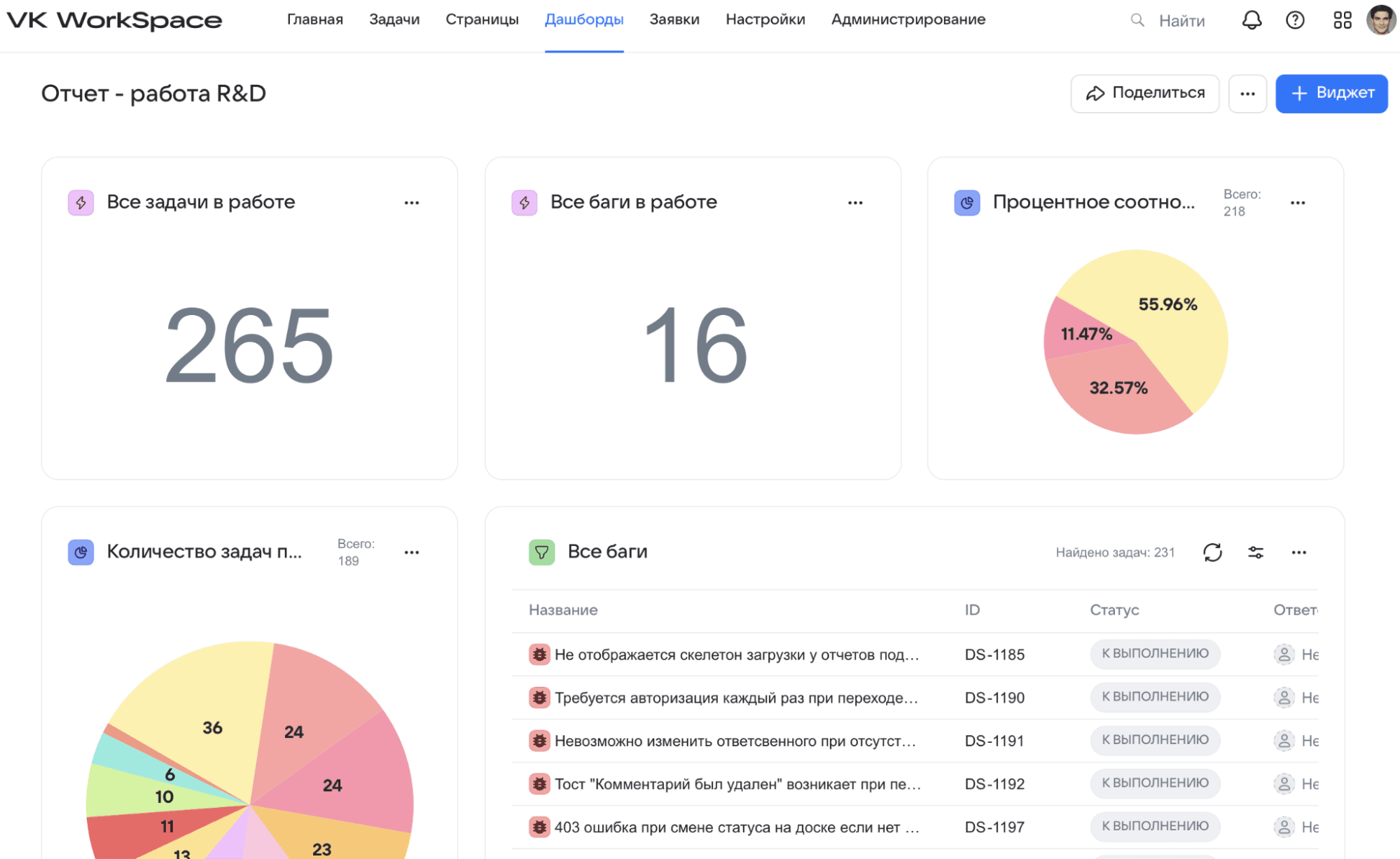Screen dimensions: 1400x859
Task: Open status 'К ВЫПОЛНЕНИЮ' for DS-1185
Action: click(1155, 654)
